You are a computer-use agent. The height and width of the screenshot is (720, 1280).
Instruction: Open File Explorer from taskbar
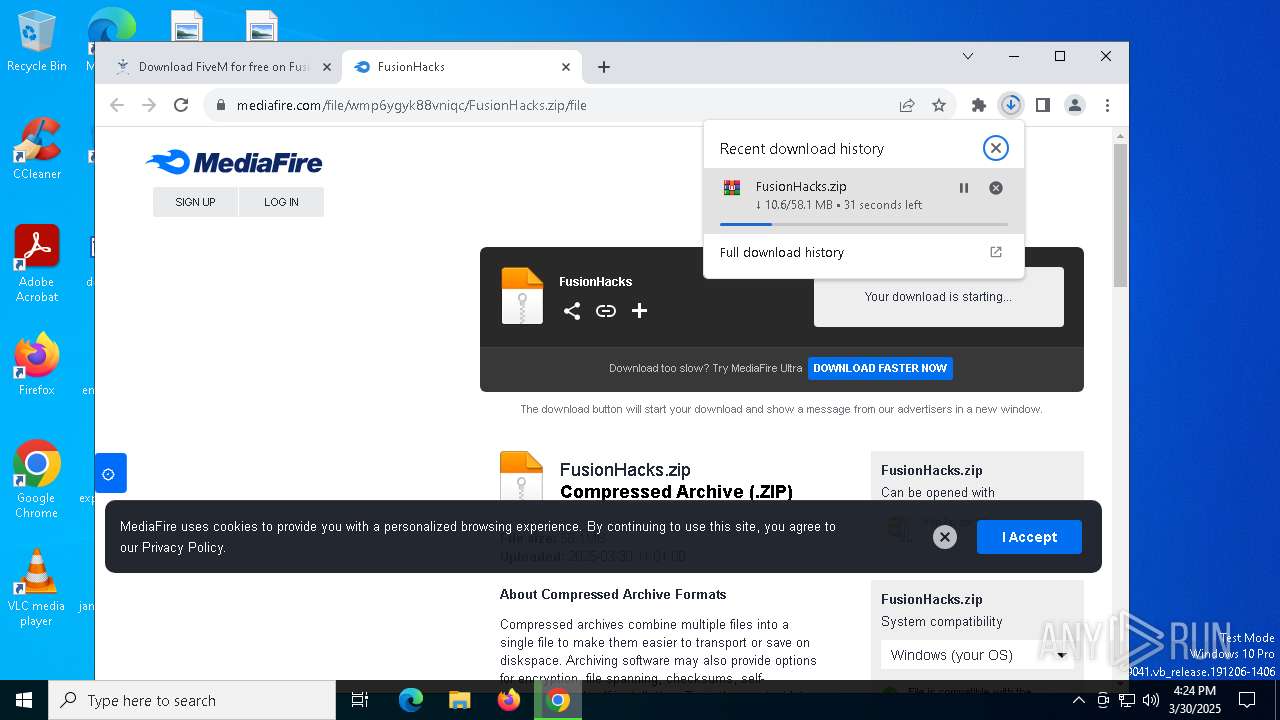pos(460,700)
